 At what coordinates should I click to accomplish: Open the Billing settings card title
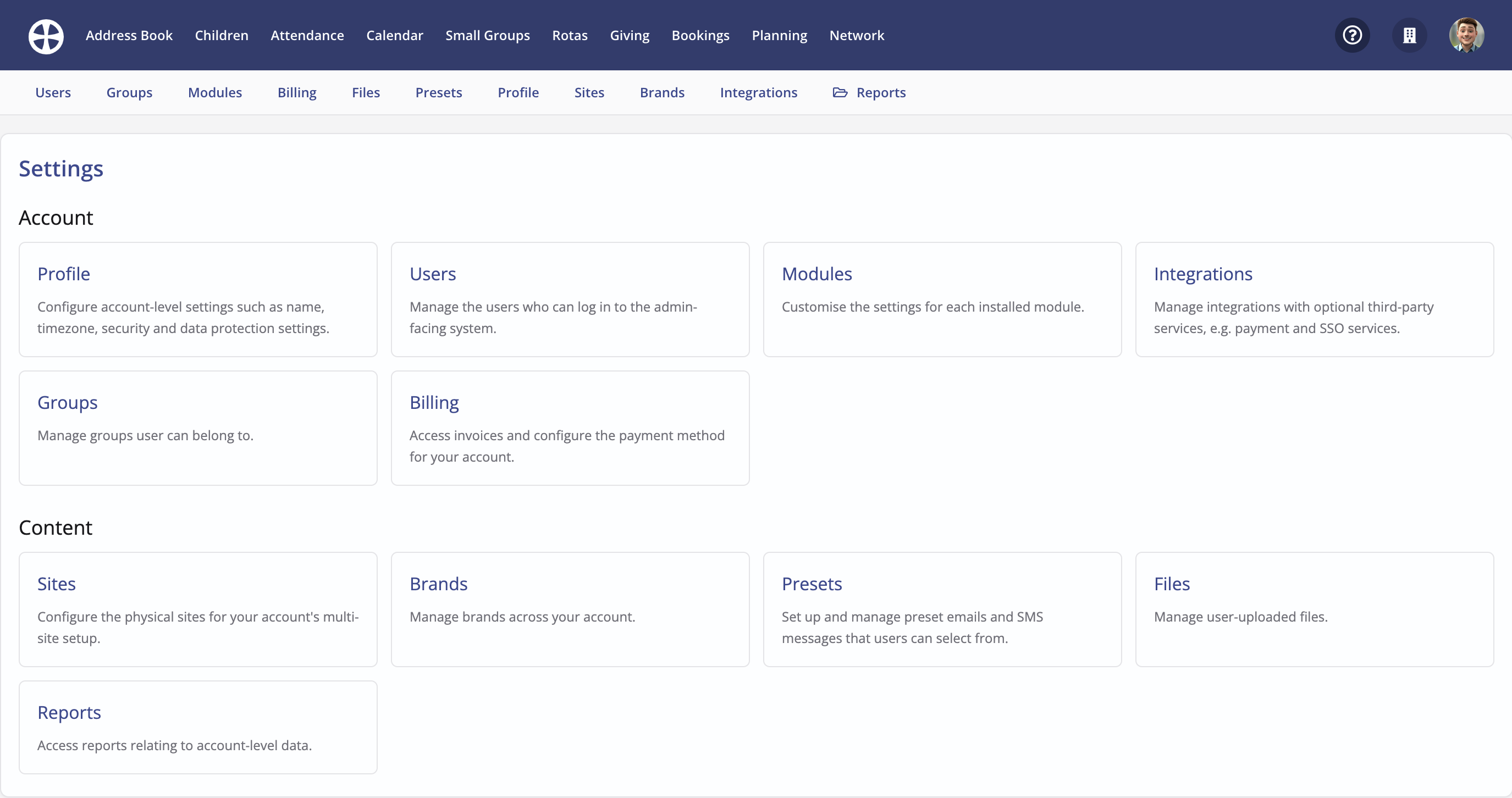click(434, 402)
